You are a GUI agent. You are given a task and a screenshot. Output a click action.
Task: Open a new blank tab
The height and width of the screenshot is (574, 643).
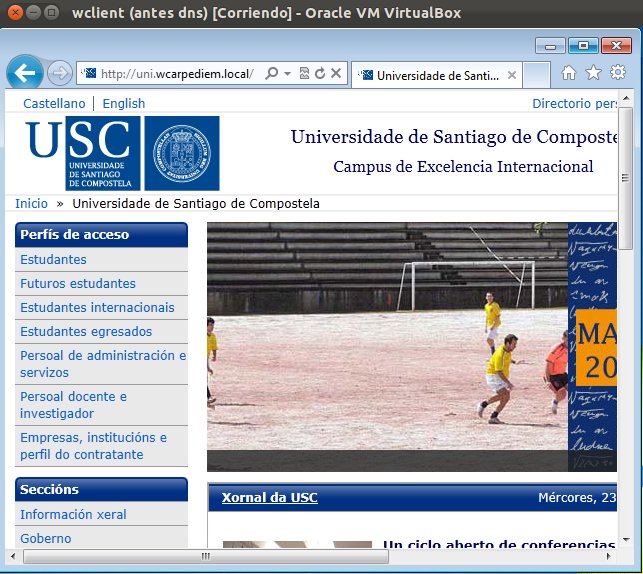coord(536,75)
